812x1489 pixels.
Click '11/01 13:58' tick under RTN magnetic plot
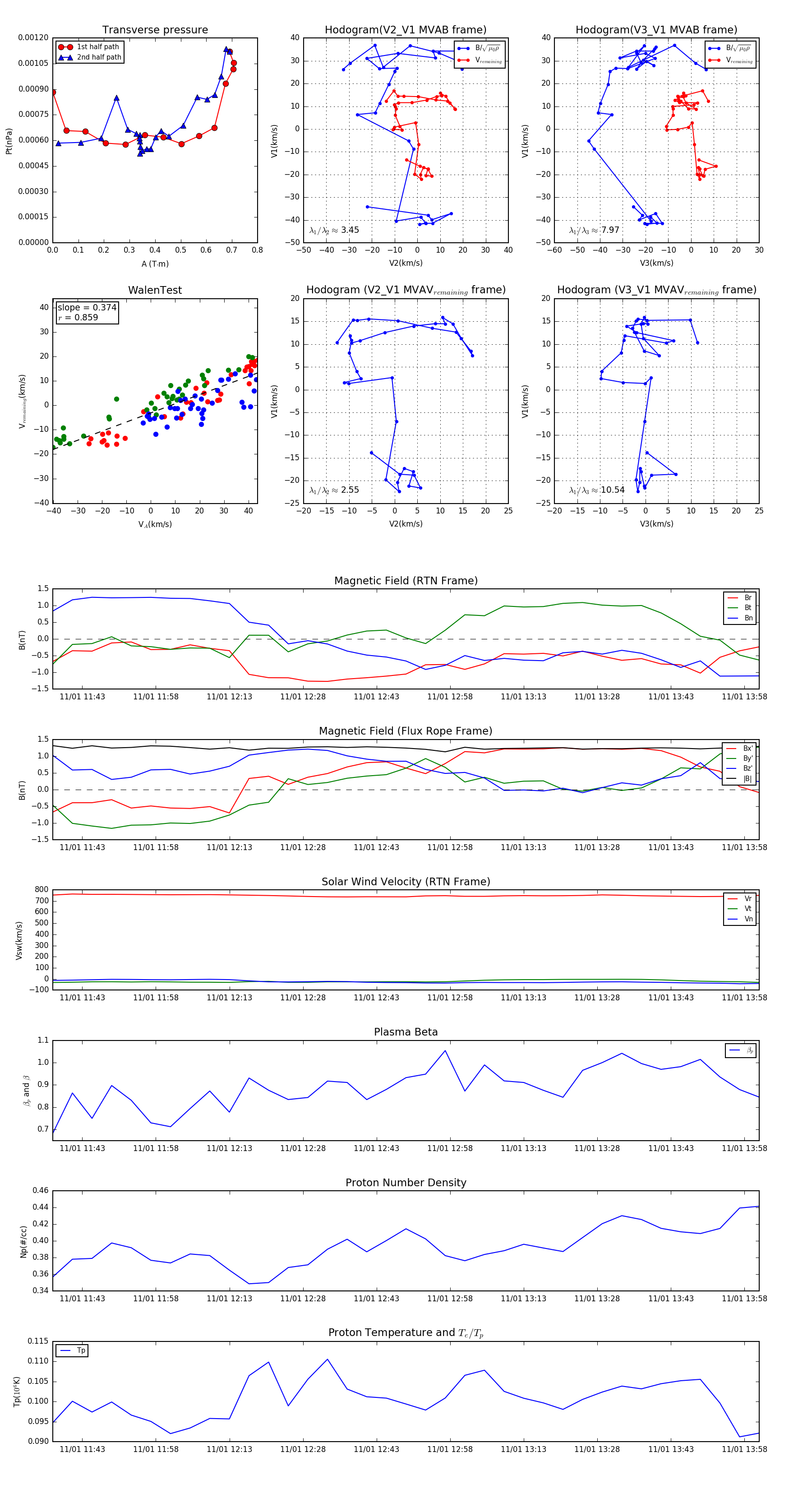coord(744,697)
